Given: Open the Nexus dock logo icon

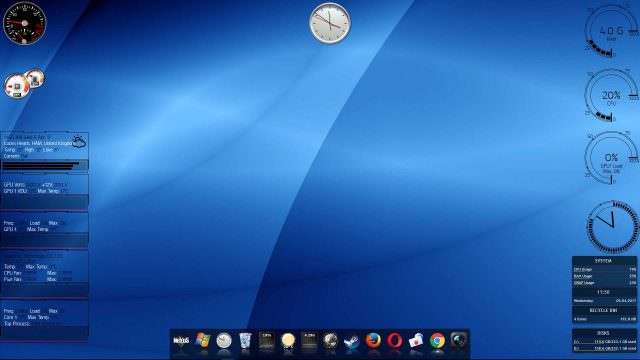Looking at the screenshot, I should [181, 340].
